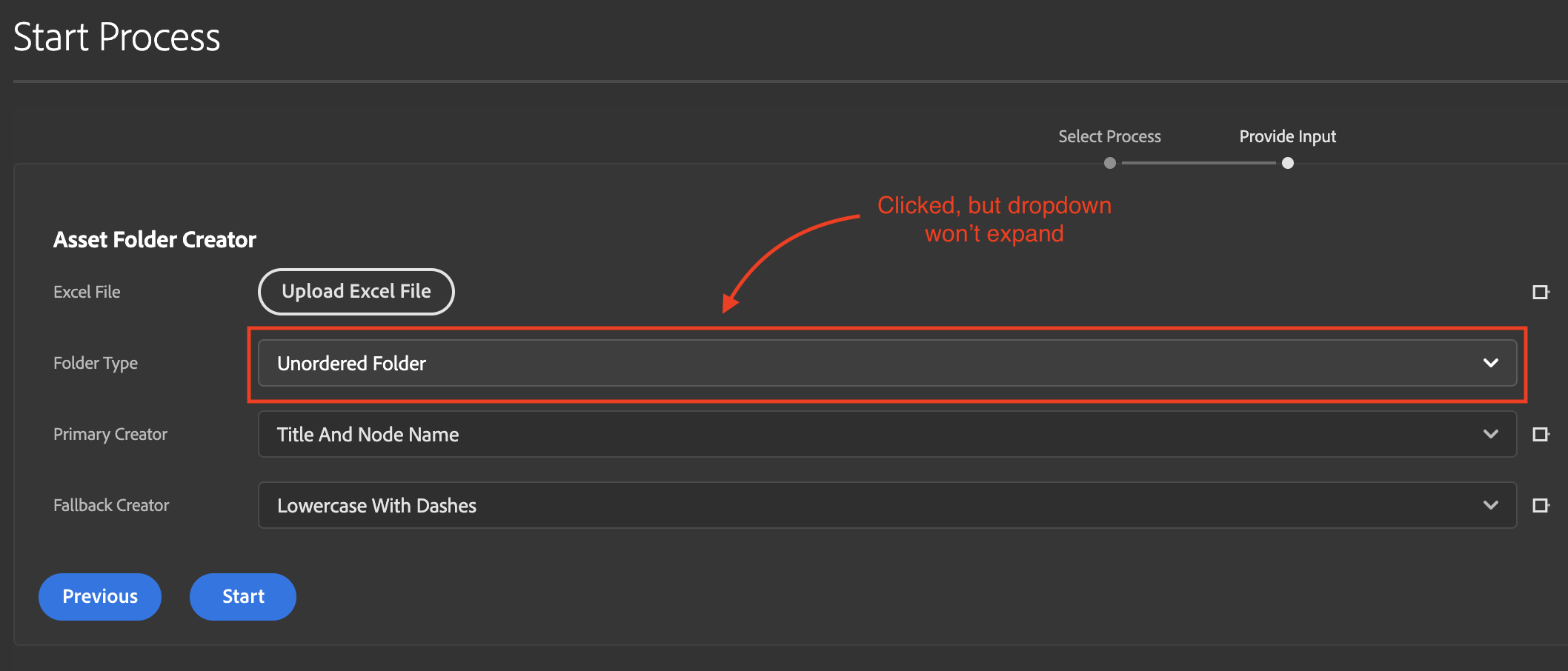This screenshot has height=671, width=1568.
Task: Click the chevron icon on the Folder Type field
Action: (1489, 363)
